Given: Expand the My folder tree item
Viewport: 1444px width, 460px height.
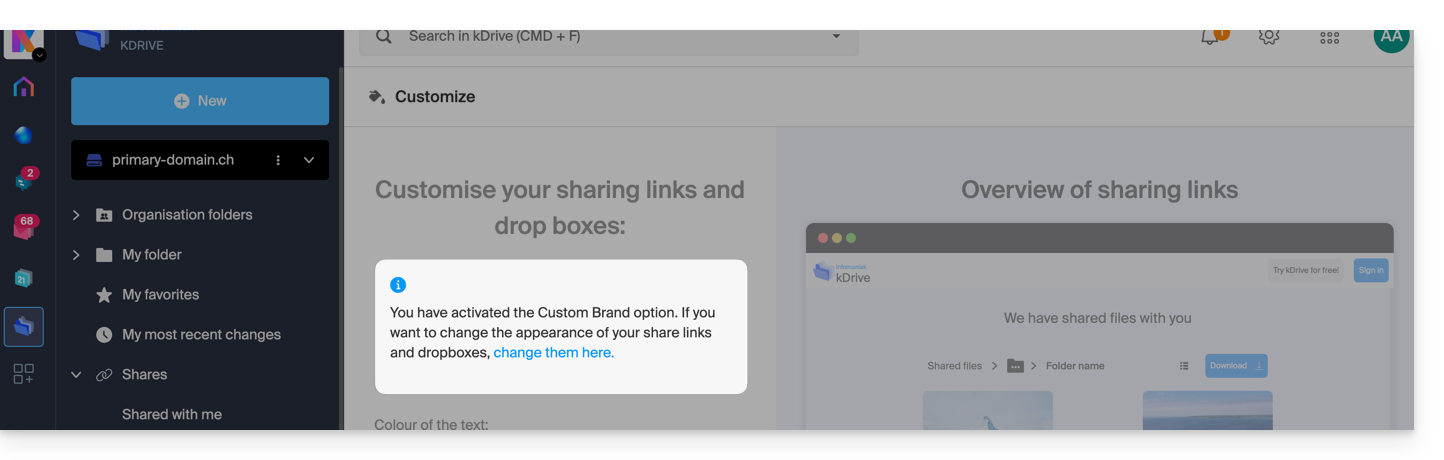Looking at the screenshot, I should tap(76, 255).
